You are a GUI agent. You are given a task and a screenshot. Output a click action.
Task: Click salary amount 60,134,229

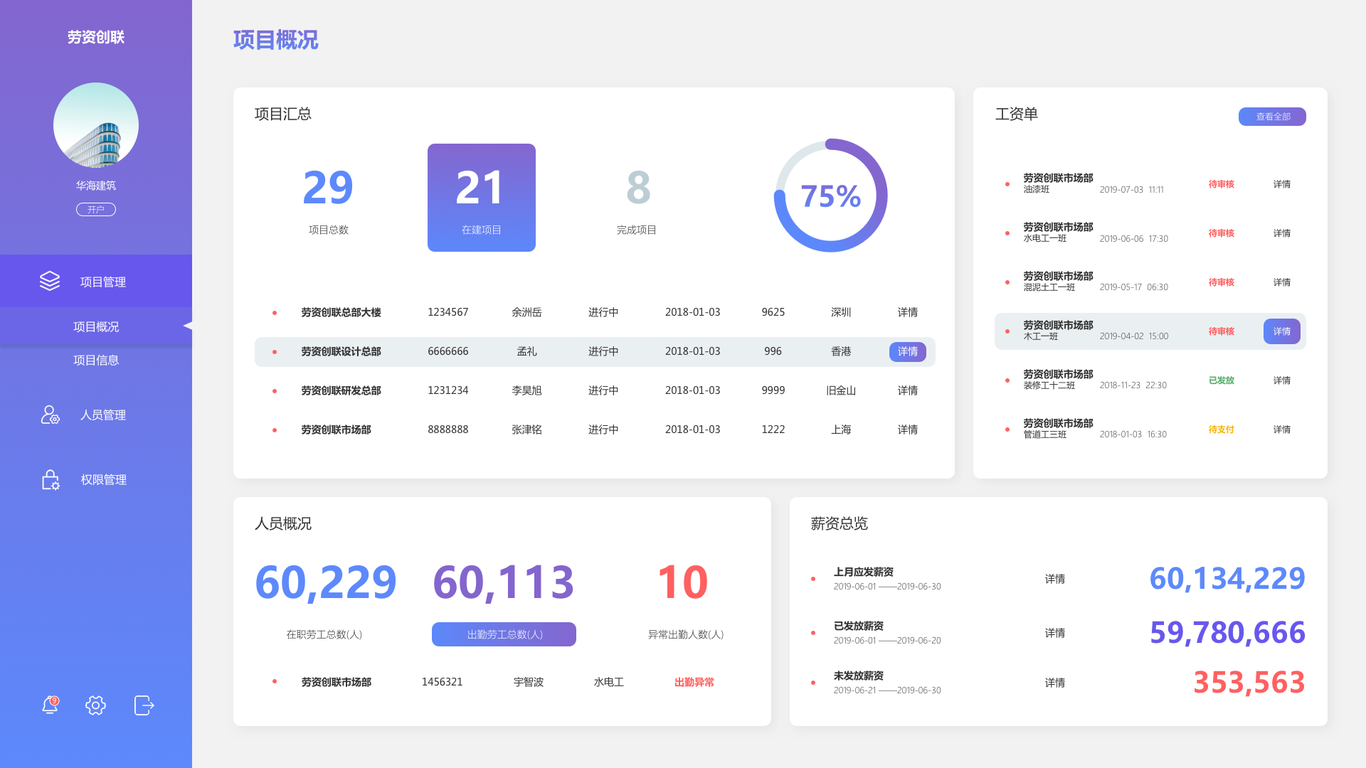tap(1228, 578)
